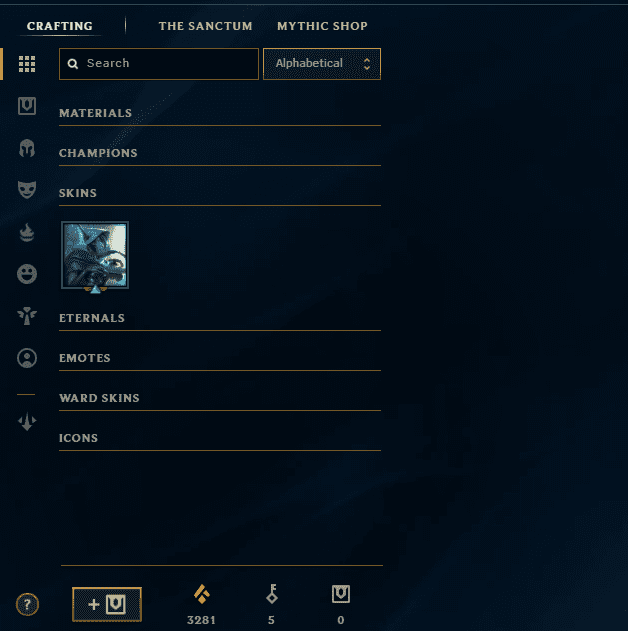Select the skin shard thumbnail
Image resolution: width=628 pixels, height=631 pixels.
point(95,255)
